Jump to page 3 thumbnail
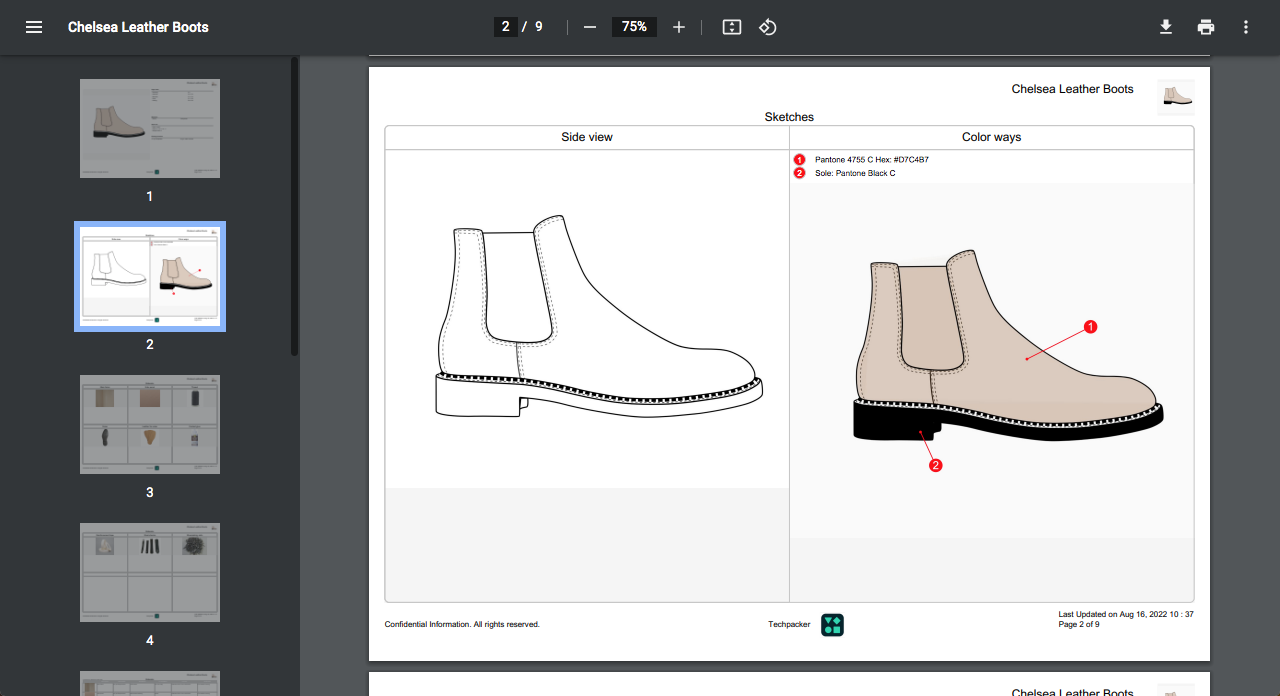The image size is (1280, 696). click(150, 424)
